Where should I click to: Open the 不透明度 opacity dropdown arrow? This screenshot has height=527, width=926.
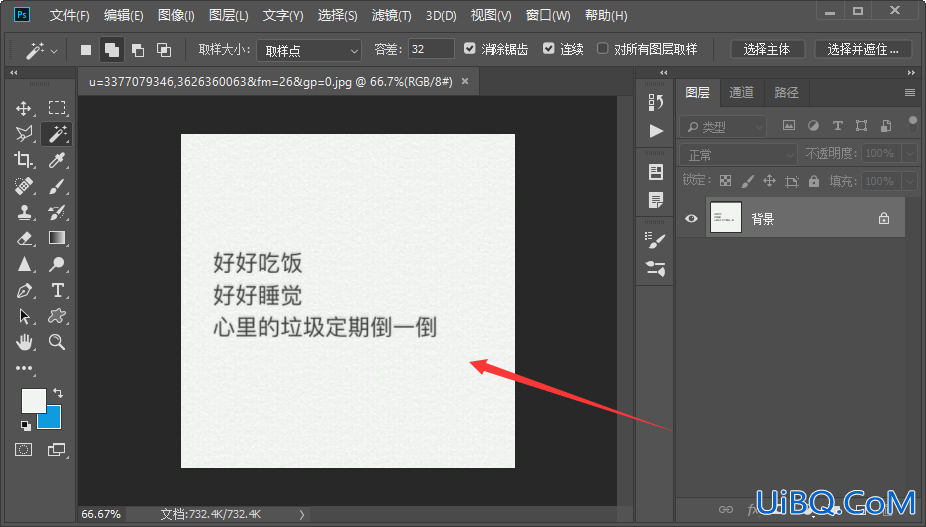(910, 154)
